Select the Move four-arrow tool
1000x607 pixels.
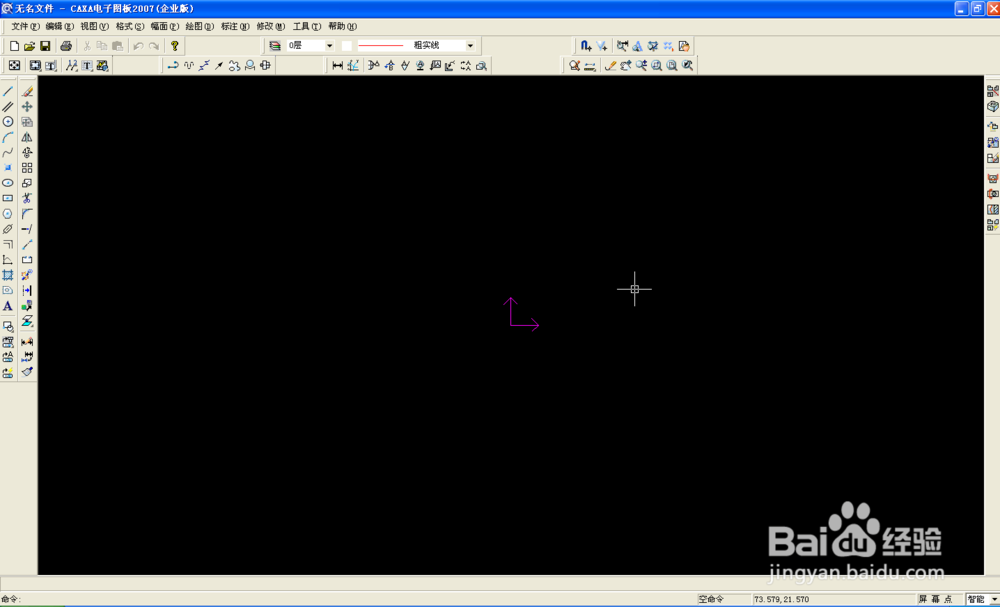[x=27, y=107]
